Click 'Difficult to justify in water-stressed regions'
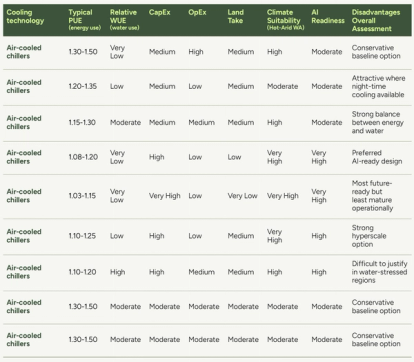 pyautogui.click(x=380, y=272)
